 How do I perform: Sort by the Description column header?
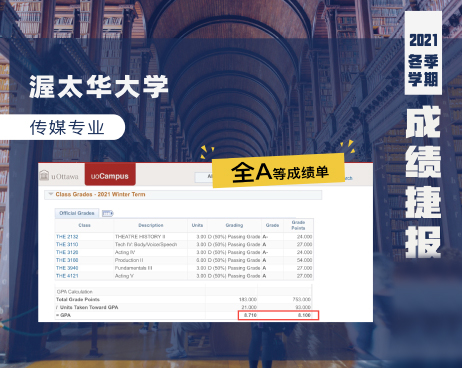(x=151, y=225)
